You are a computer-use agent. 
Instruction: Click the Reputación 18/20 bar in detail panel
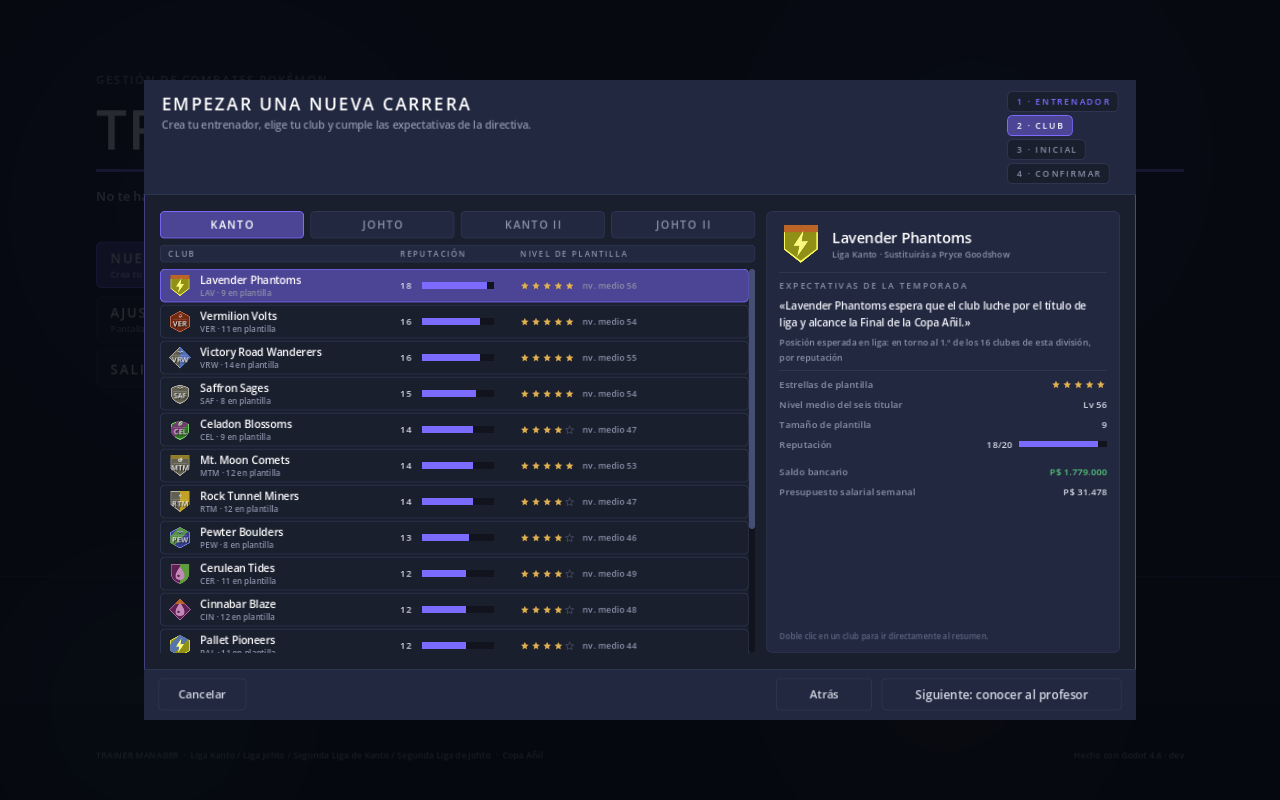click(1063, 445)
